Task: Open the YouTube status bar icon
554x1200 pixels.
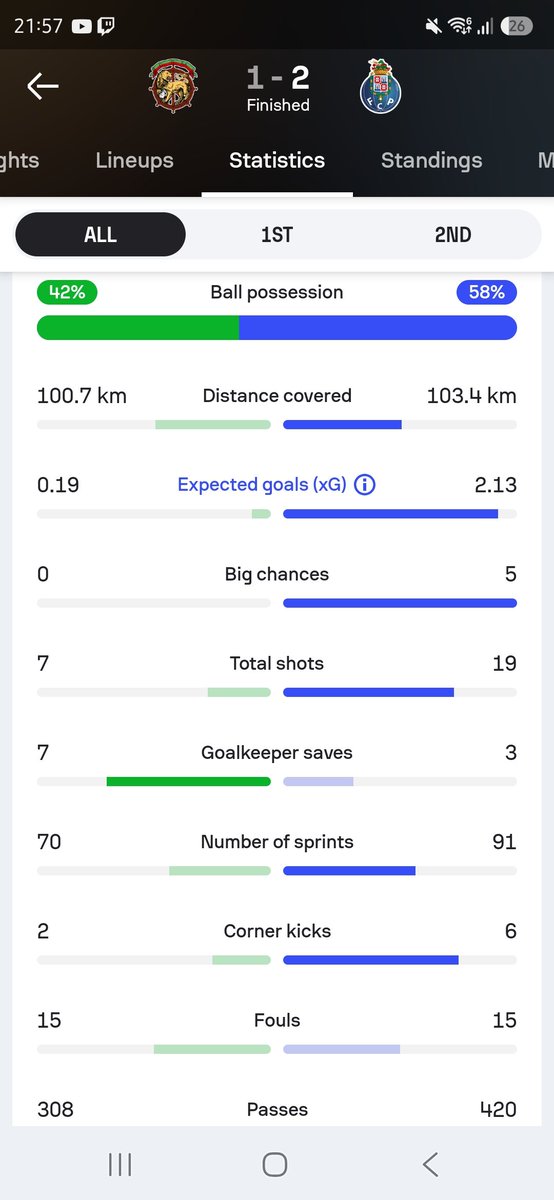Action: [82, 27]
